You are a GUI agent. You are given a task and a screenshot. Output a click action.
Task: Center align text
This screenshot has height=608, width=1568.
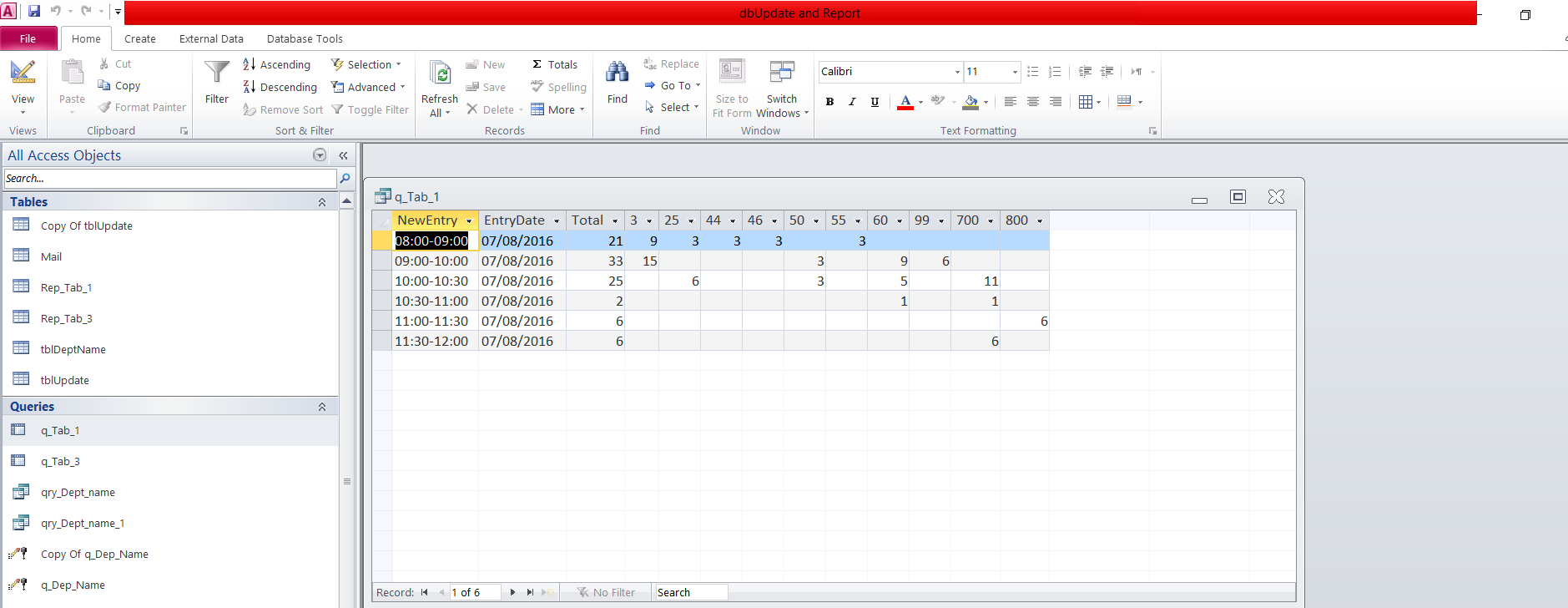coord(1032,102)
